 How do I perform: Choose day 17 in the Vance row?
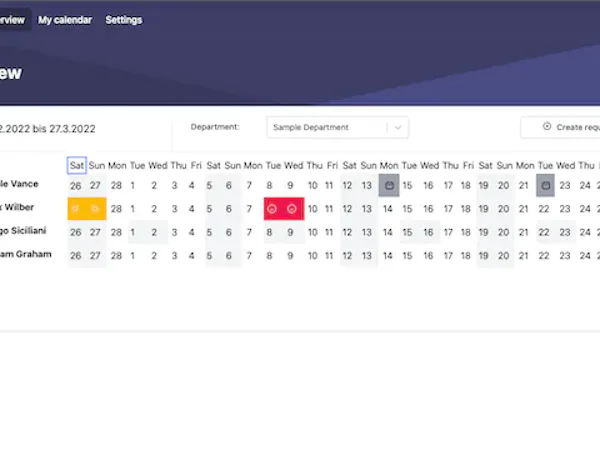click(x=448, y=186)
